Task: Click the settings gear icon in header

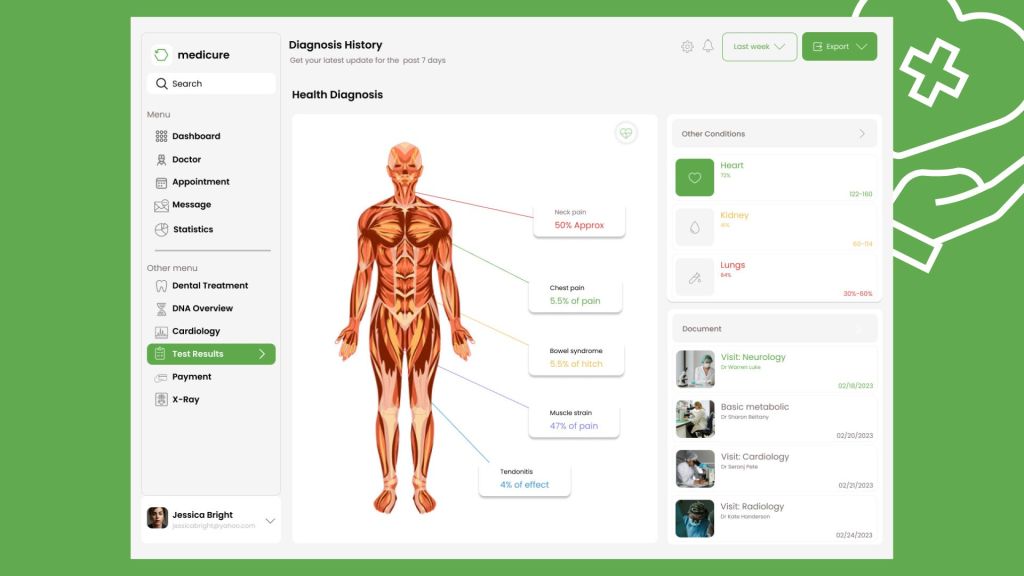Action: point(687,46)
